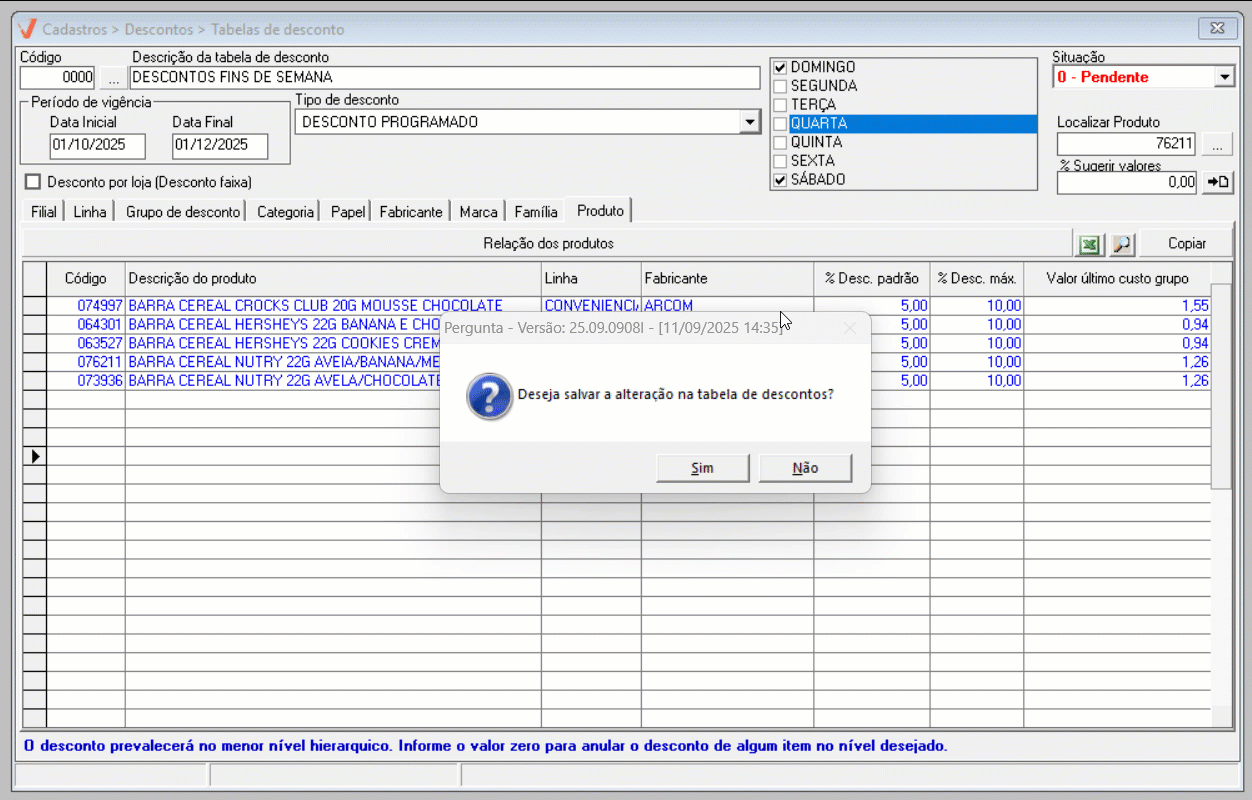The image size is (1252, 800).
Task: Click the Excel export icon
Action: click(x=1088, y=244)
